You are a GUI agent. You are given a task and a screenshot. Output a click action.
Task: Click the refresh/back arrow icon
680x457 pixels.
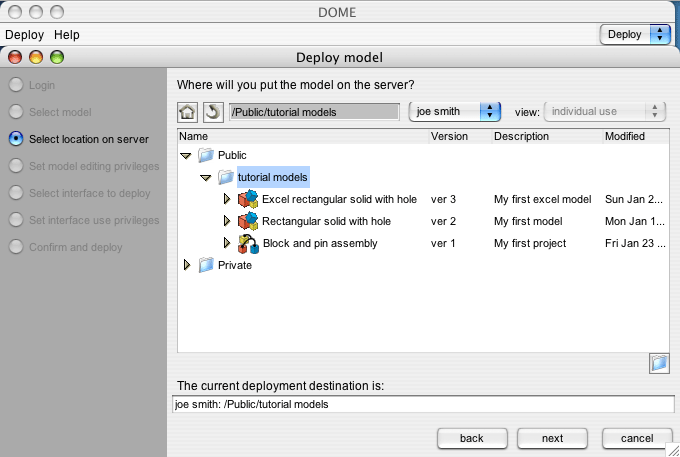point(213,112)
